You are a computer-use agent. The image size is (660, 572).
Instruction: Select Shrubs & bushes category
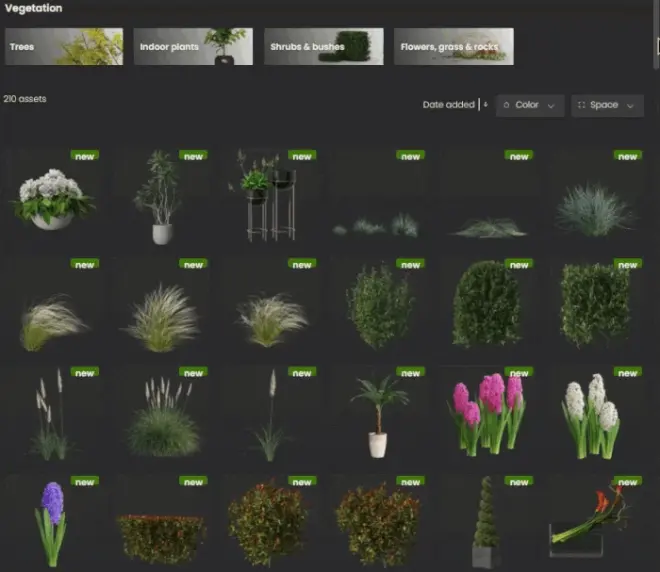point(323,46)
